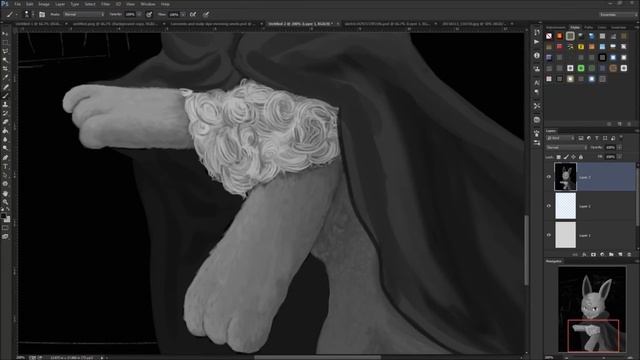
Task: Hide the bottom gray layer
Action: pyautogui.click(x=549, y=235)
